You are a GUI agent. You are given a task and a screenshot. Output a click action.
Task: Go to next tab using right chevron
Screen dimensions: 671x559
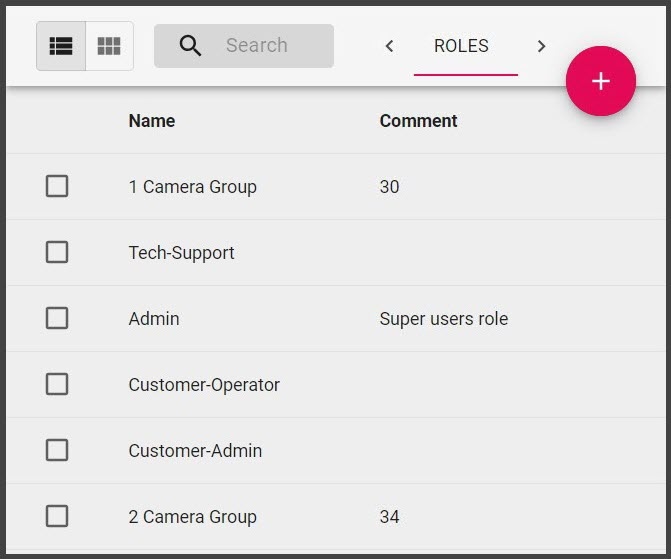[541, 46]
